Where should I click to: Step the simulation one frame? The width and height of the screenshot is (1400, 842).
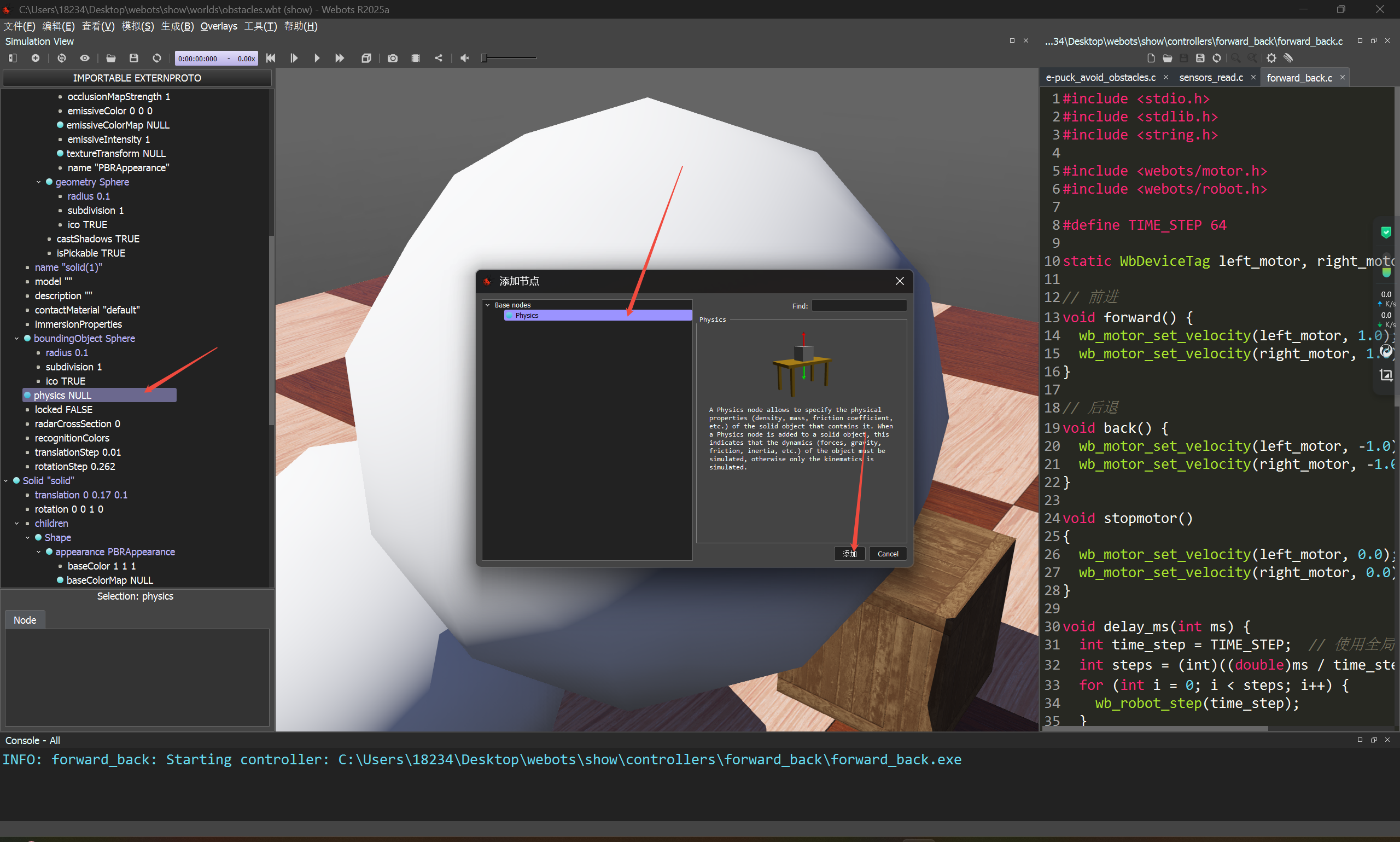point(294,58)
